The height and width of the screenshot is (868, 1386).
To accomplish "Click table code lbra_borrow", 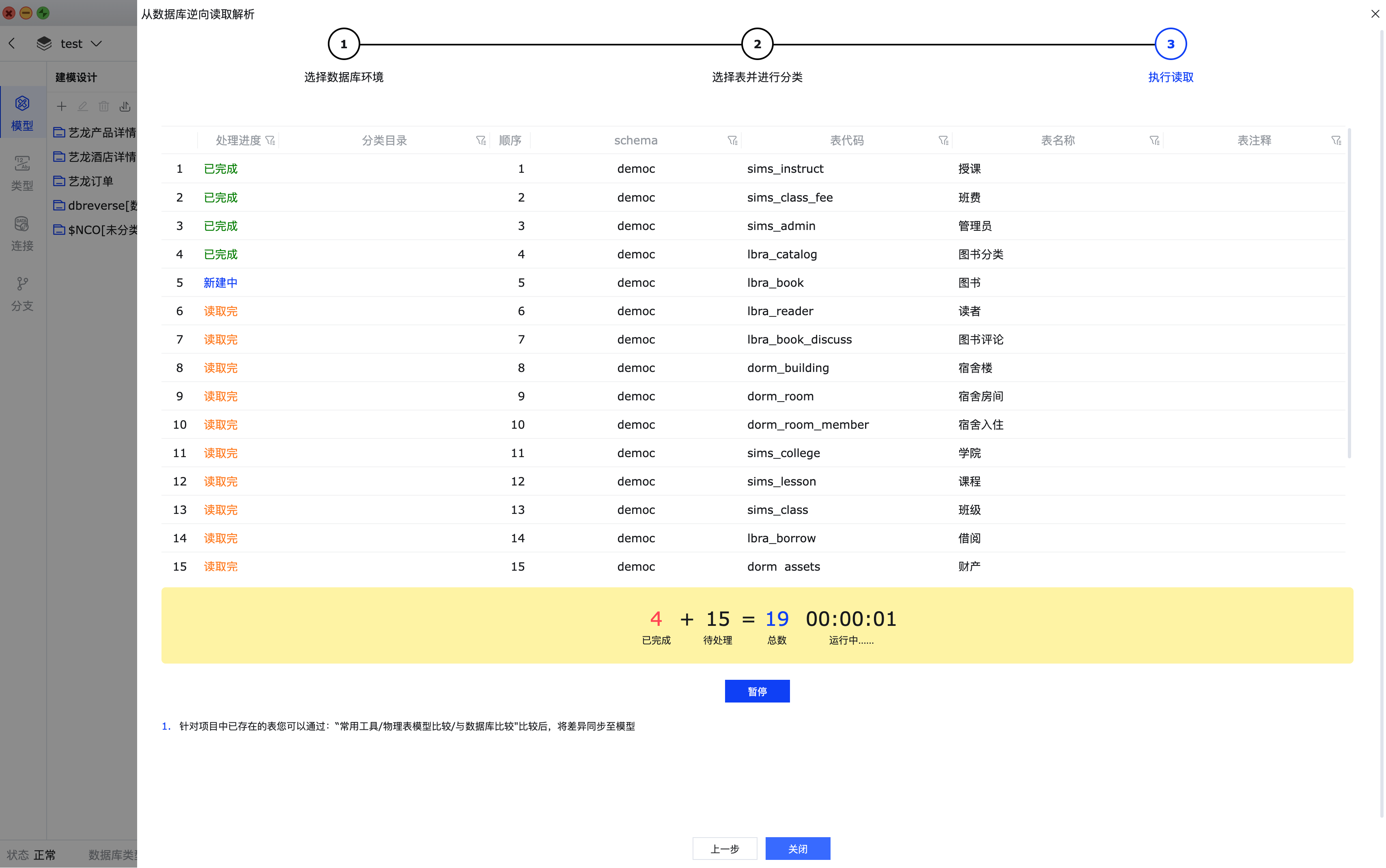I will 781,539.
